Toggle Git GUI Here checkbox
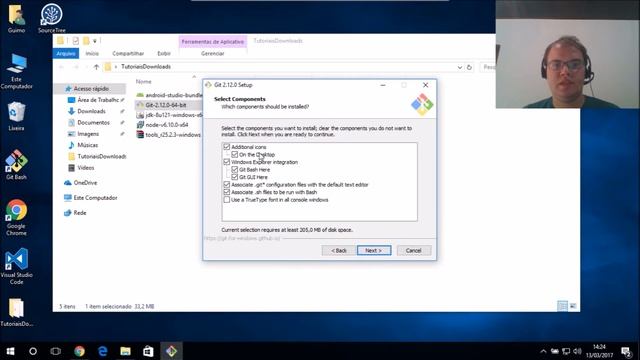 [x=234, y=177]
